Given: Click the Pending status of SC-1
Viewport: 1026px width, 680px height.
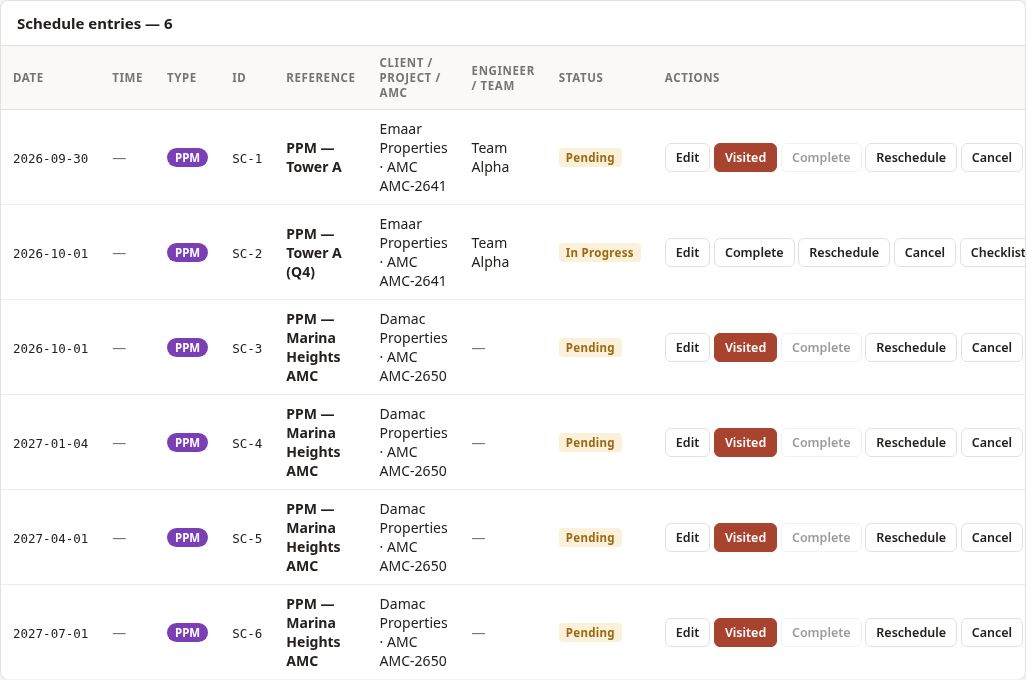Looking at the screenshot, I should click(590, 158).
